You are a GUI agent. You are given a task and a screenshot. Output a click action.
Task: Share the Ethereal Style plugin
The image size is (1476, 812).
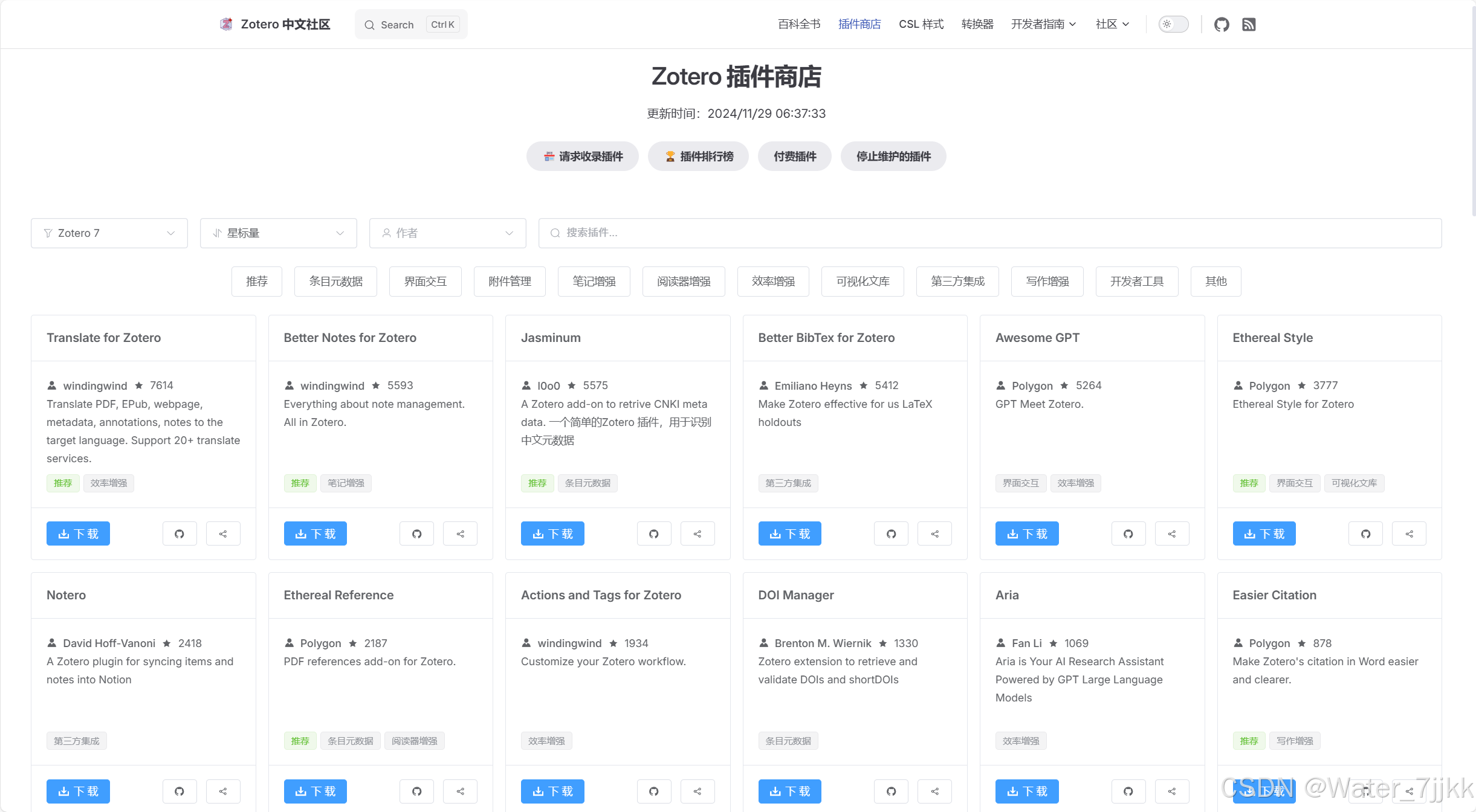click(1409, 533)
